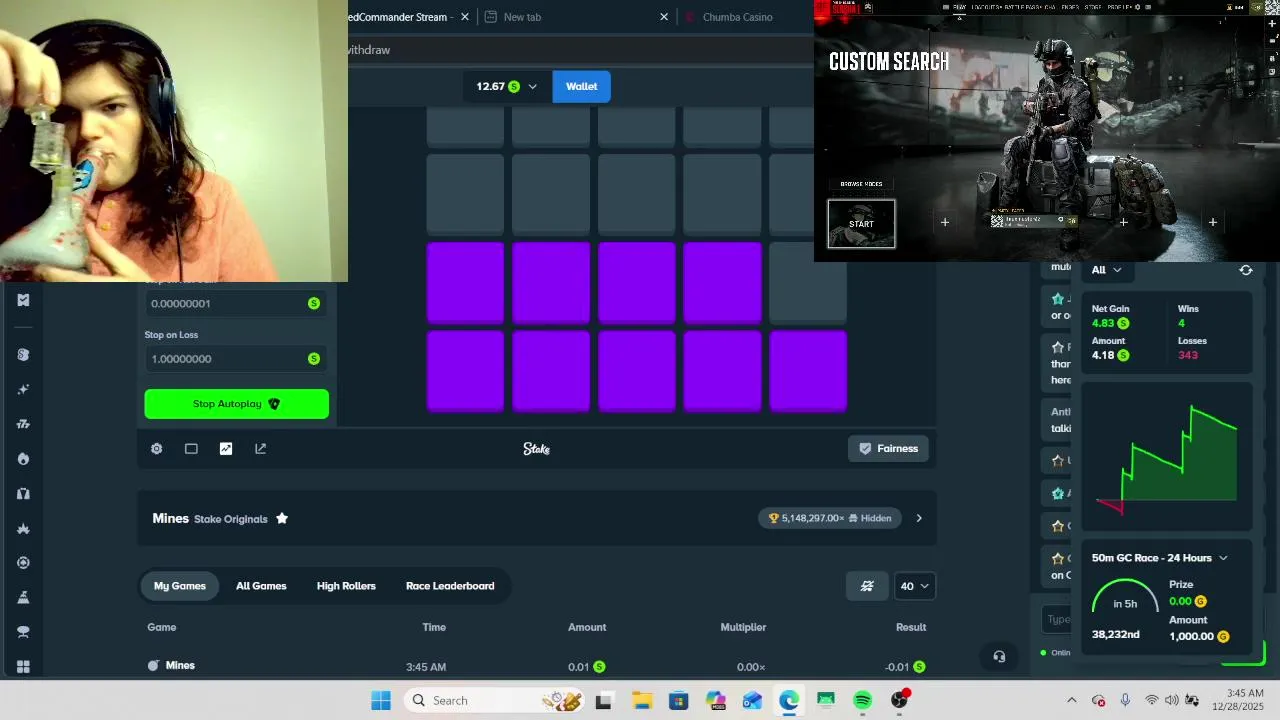
Task: Toggle theatre mode rectangle icon
Action: [x=191, y=449]
